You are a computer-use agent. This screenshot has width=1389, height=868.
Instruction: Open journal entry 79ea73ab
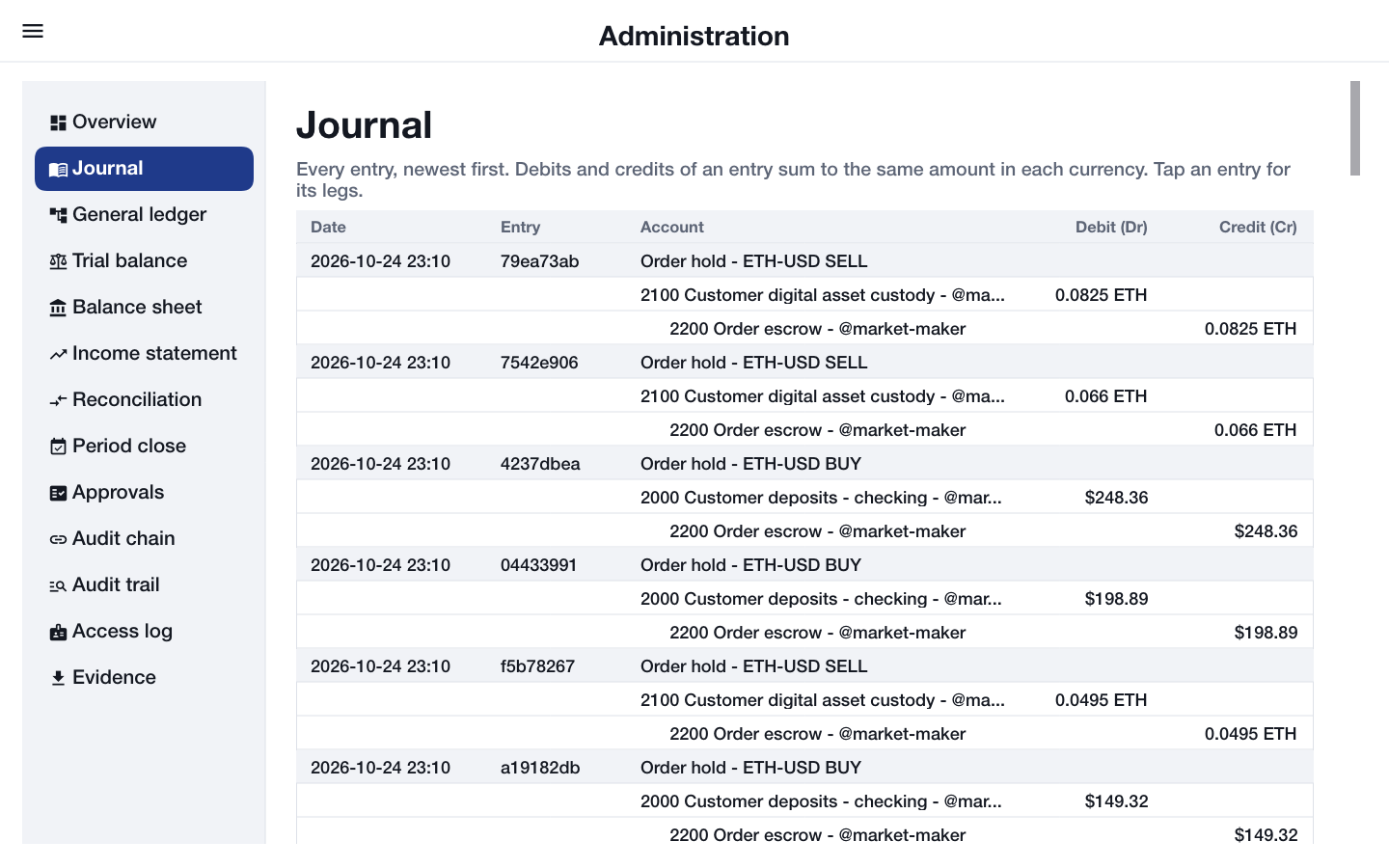[x=804, y=261]
